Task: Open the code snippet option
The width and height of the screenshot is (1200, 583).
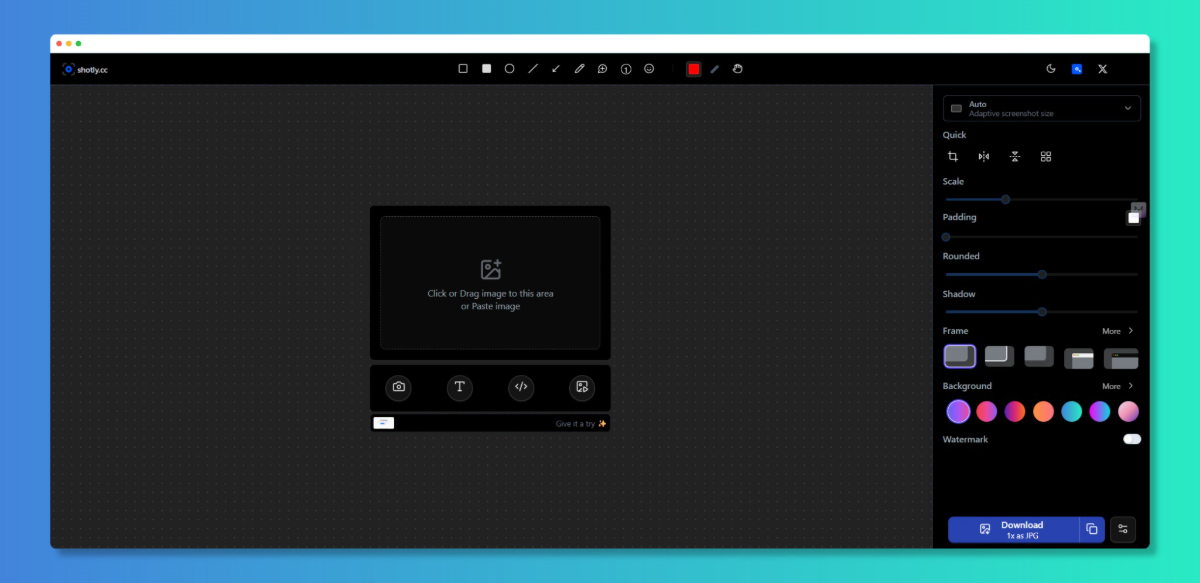Action: coord(520,387)
